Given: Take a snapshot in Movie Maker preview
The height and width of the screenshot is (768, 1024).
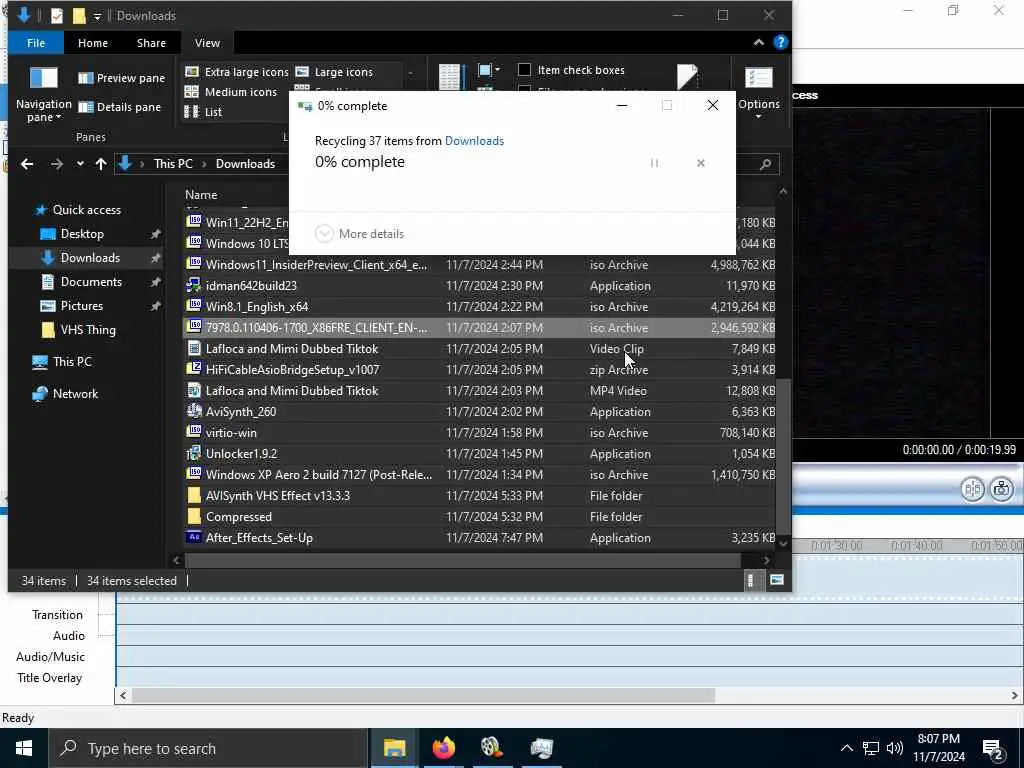Looking at the screenshot, I should coord(1001,488).
